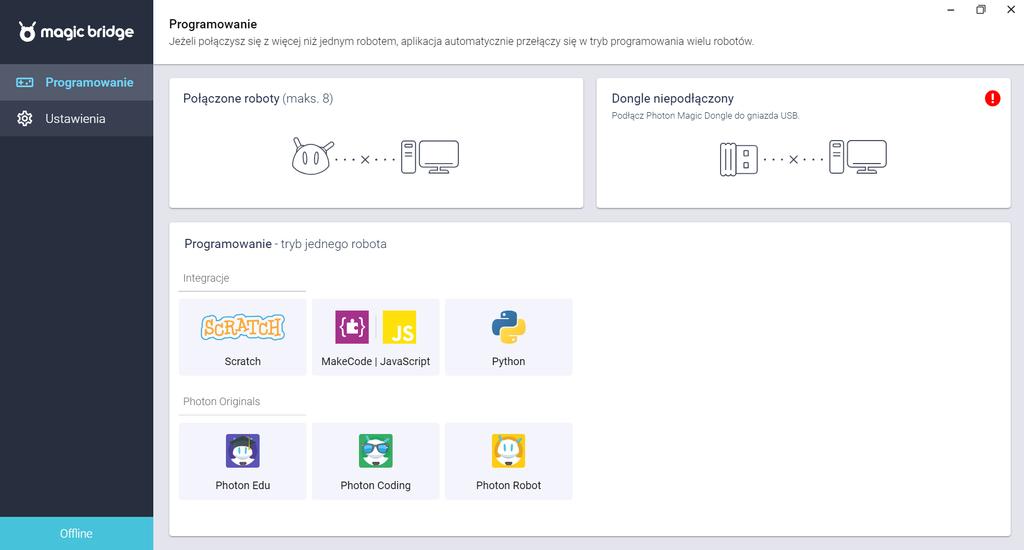1024x550 pixels.
Task: Click 'Programowanie - tryb jednego robota' heading
Action: [x=285, y=244]
